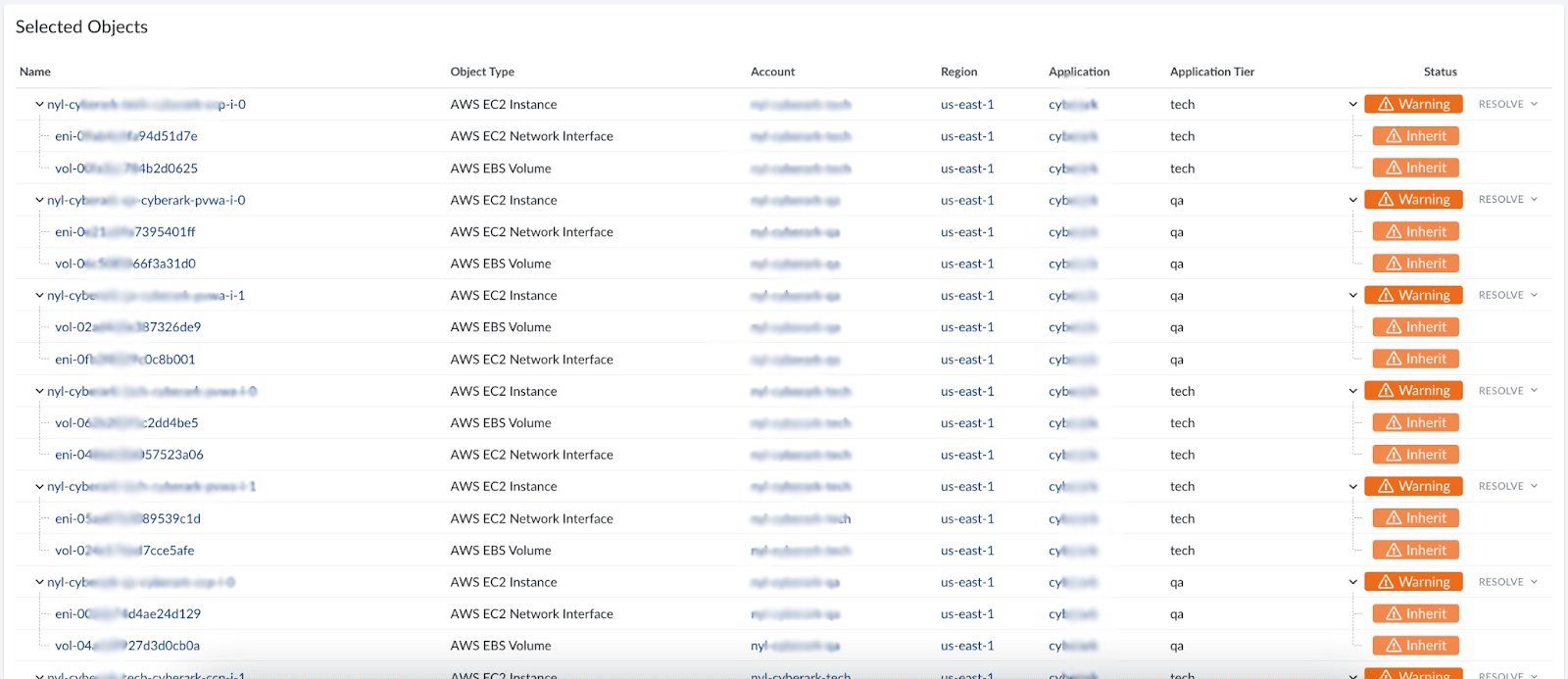Click Warning badge on instance above eni d4ae24d129
The width and height of the screenshot is (1568, 679).
[x=1413, y=582]
